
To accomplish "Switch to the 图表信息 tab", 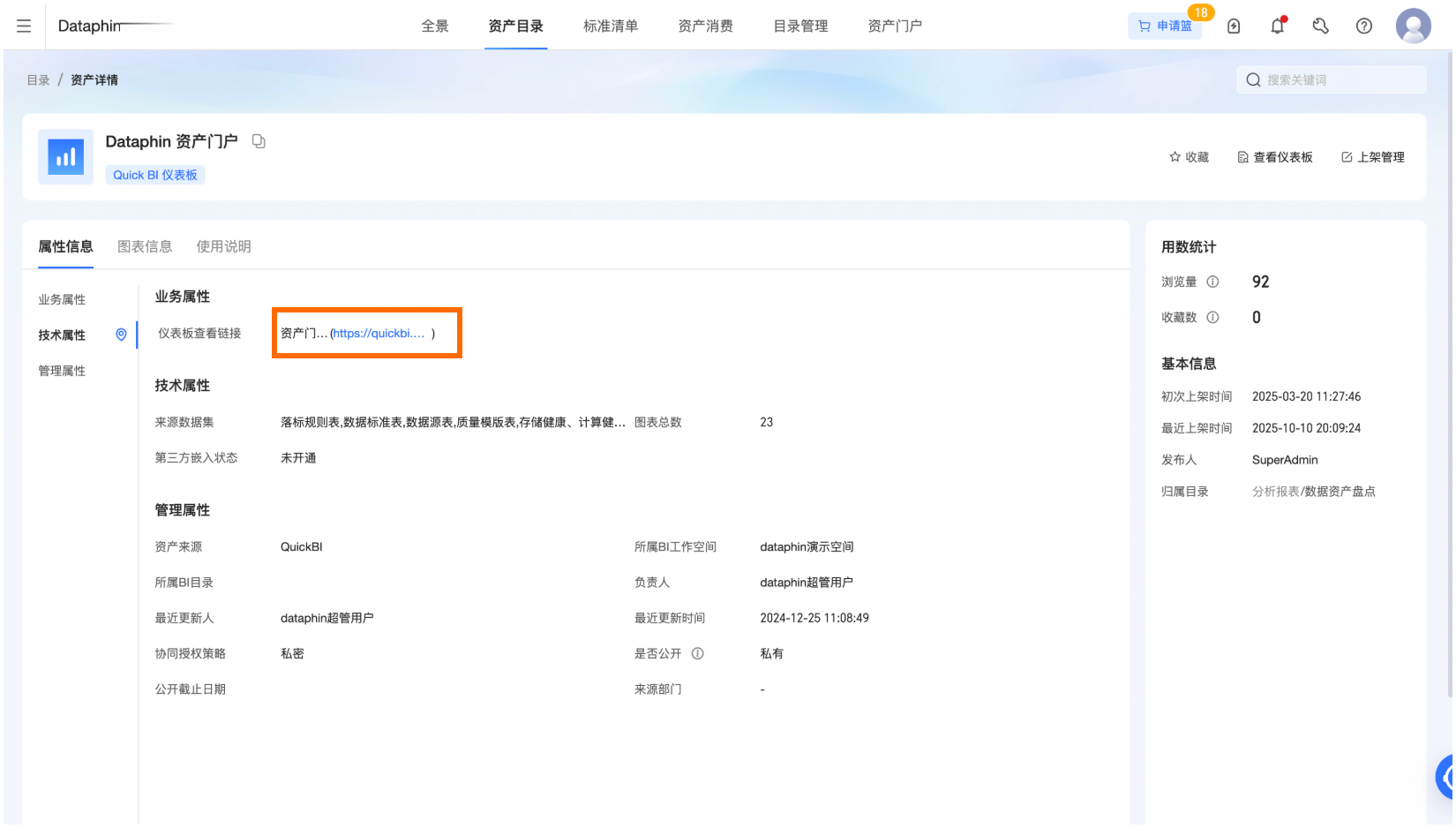I will coord(145,246).
